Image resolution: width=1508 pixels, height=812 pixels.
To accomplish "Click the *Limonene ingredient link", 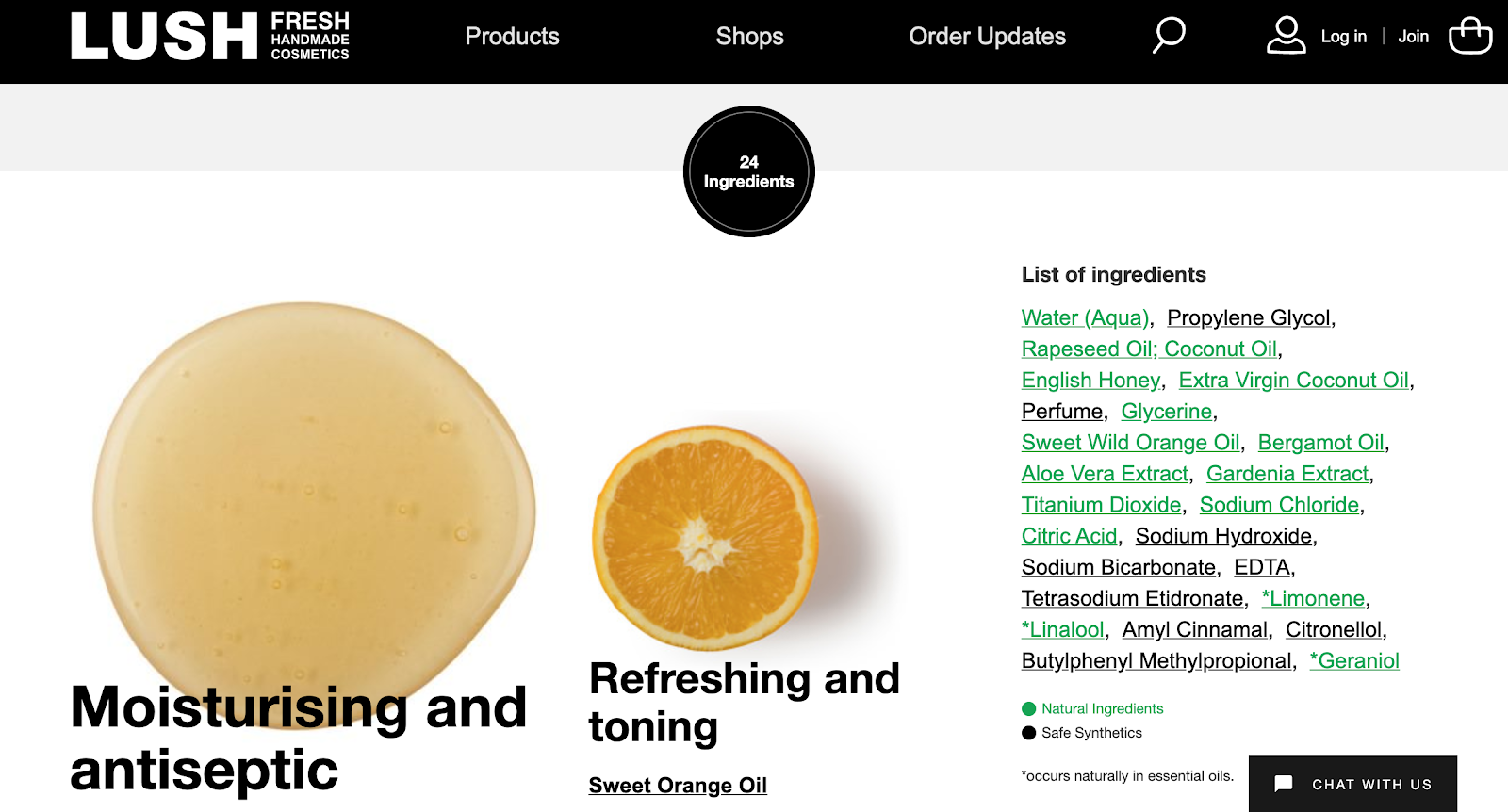I will click(x=1314, y=598).
